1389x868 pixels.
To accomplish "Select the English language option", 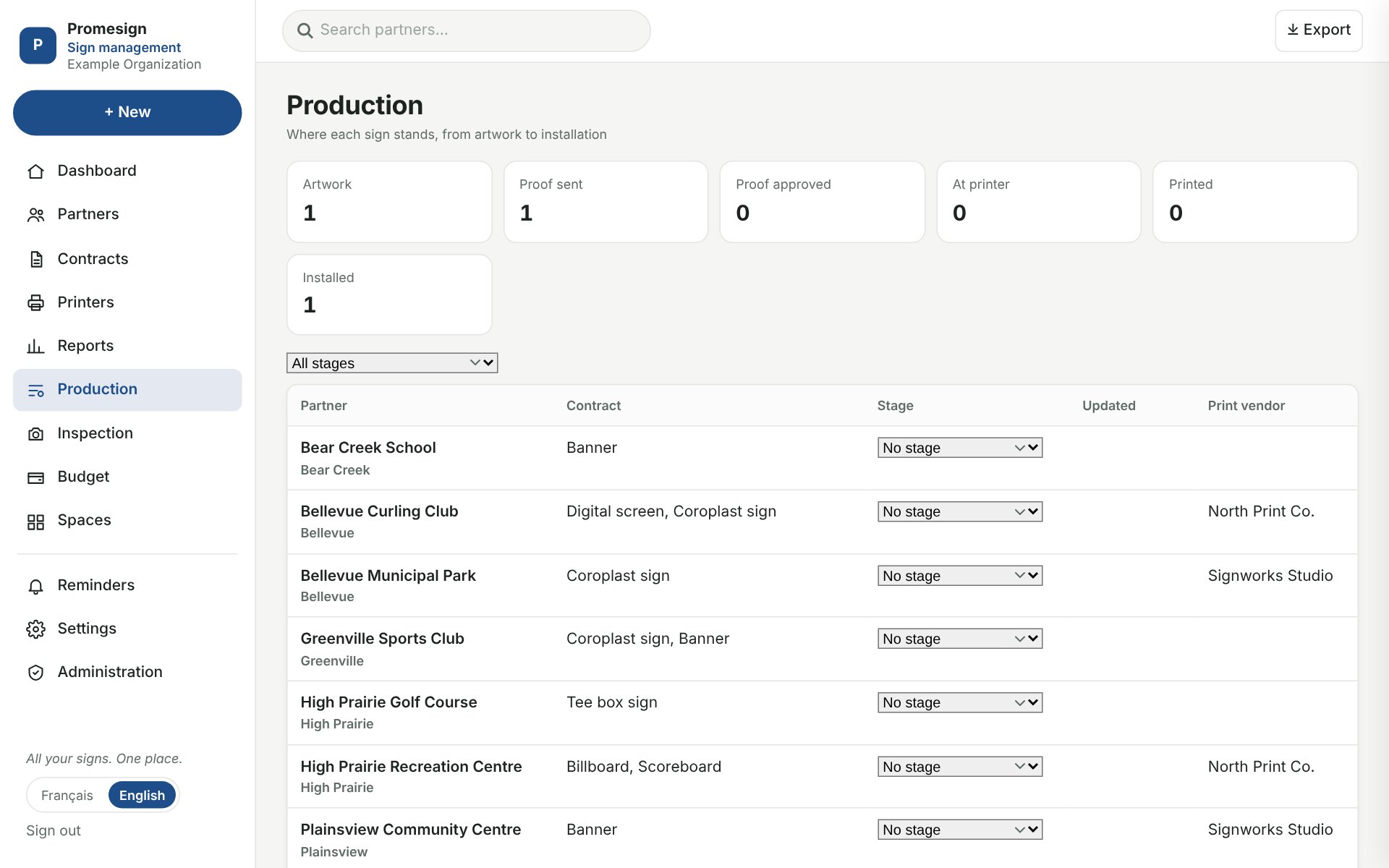I will click(142, 796).
